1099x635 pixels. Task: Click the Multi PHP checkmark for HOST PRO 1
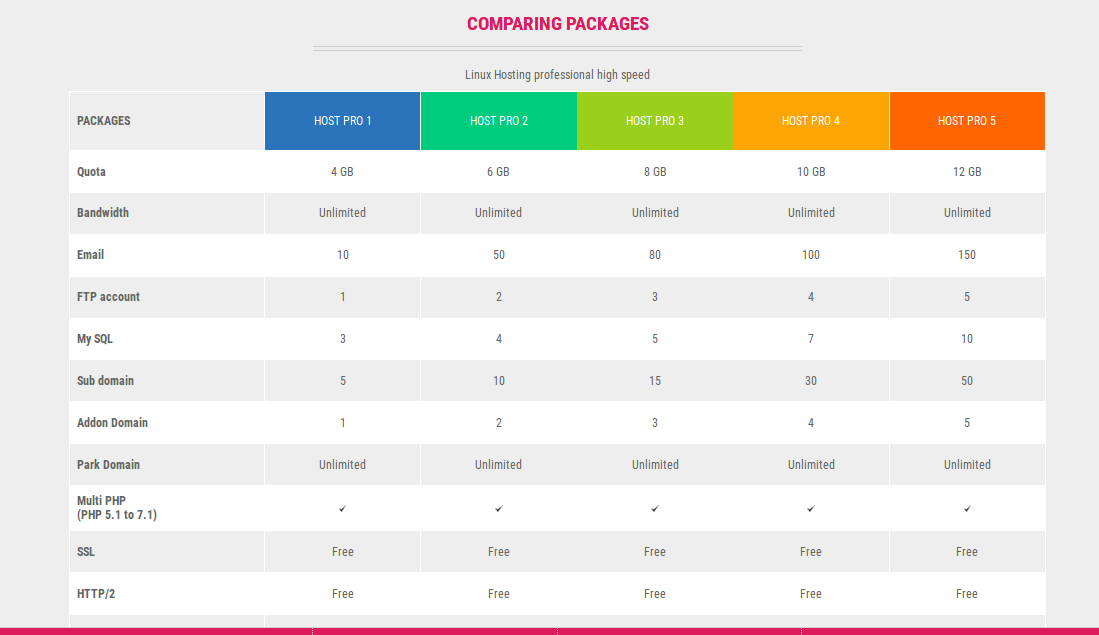343,509
